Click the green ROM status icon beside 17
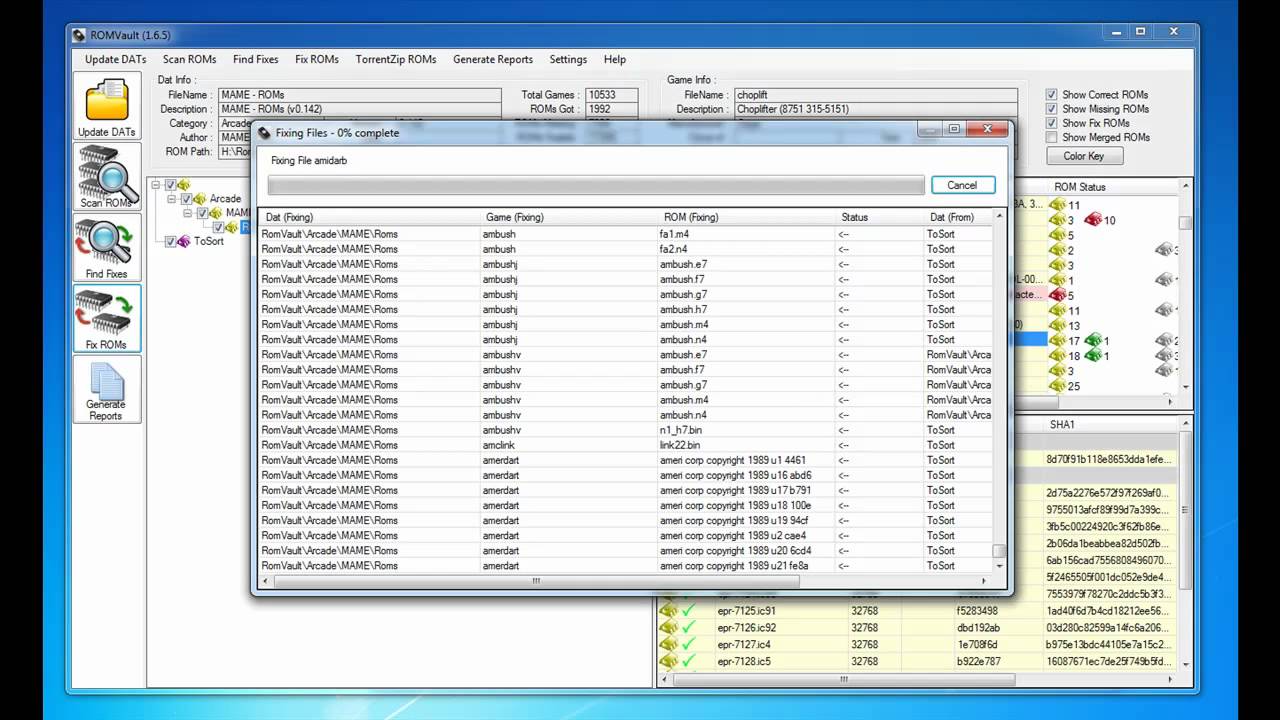 [1092, 341]
